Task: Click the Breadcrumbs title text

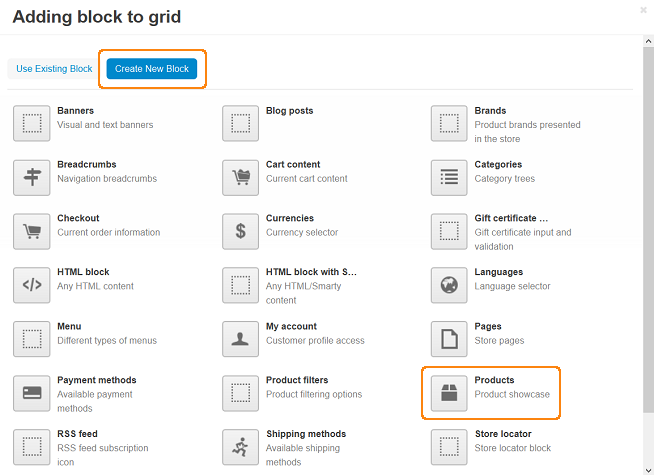Action: pos(87,164)
